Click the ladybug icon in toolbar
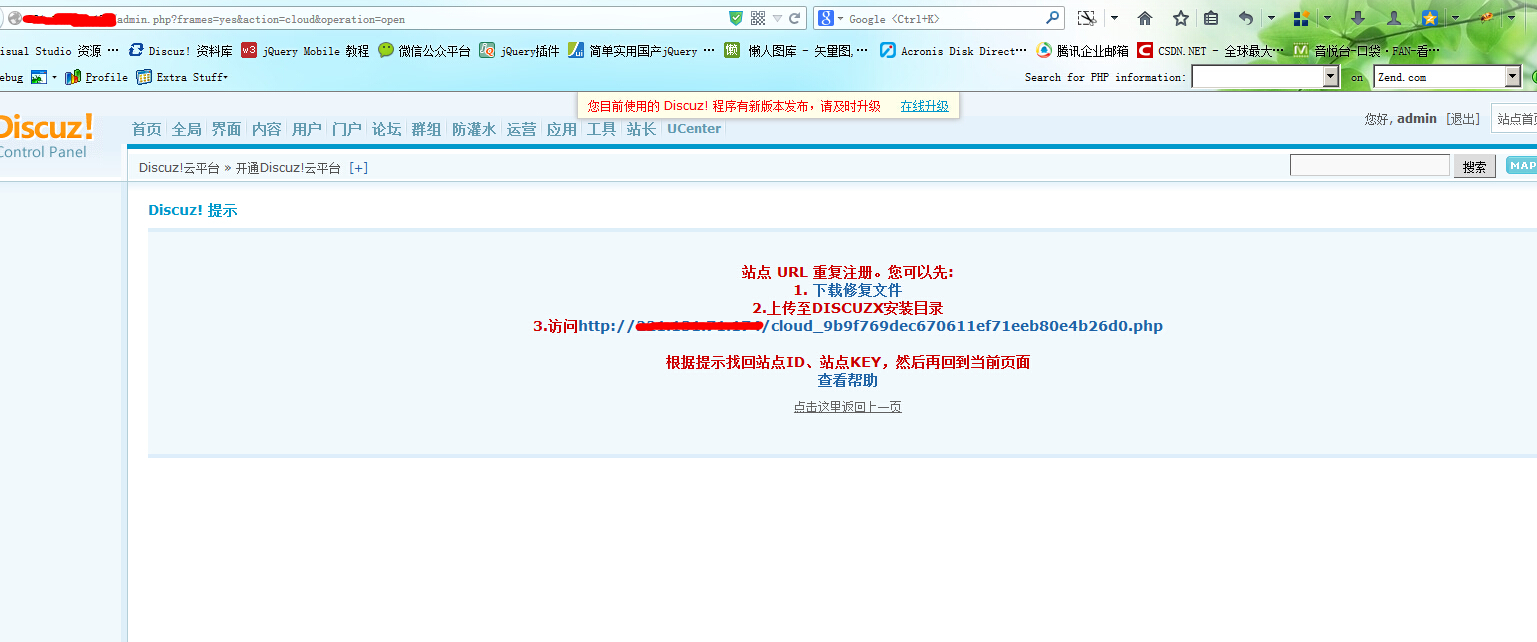Image resolution: width=1537 pixels, height=642 pixels. click(x=1487, y=18)
